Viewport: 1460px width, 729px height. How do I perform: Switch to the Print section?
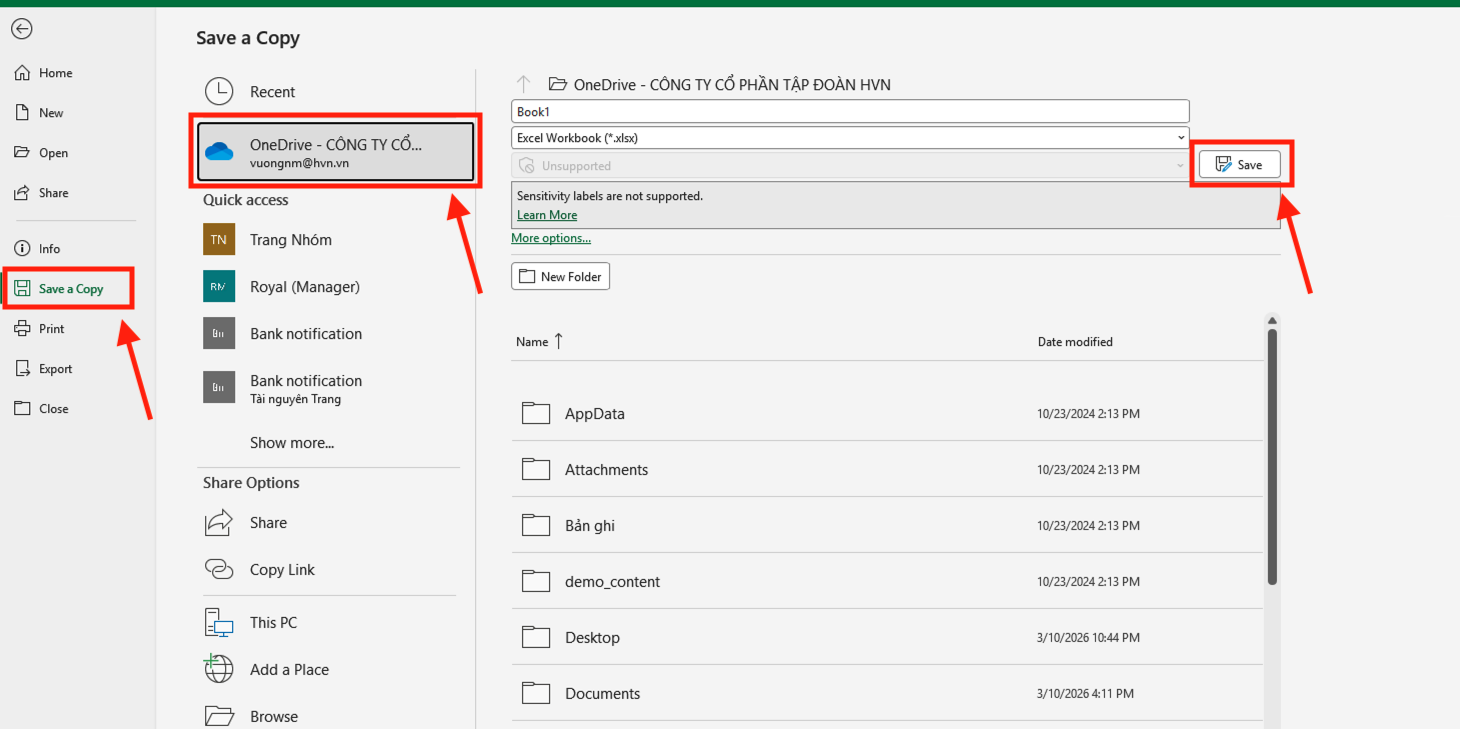pyautogui.click(x=50, y=328)
